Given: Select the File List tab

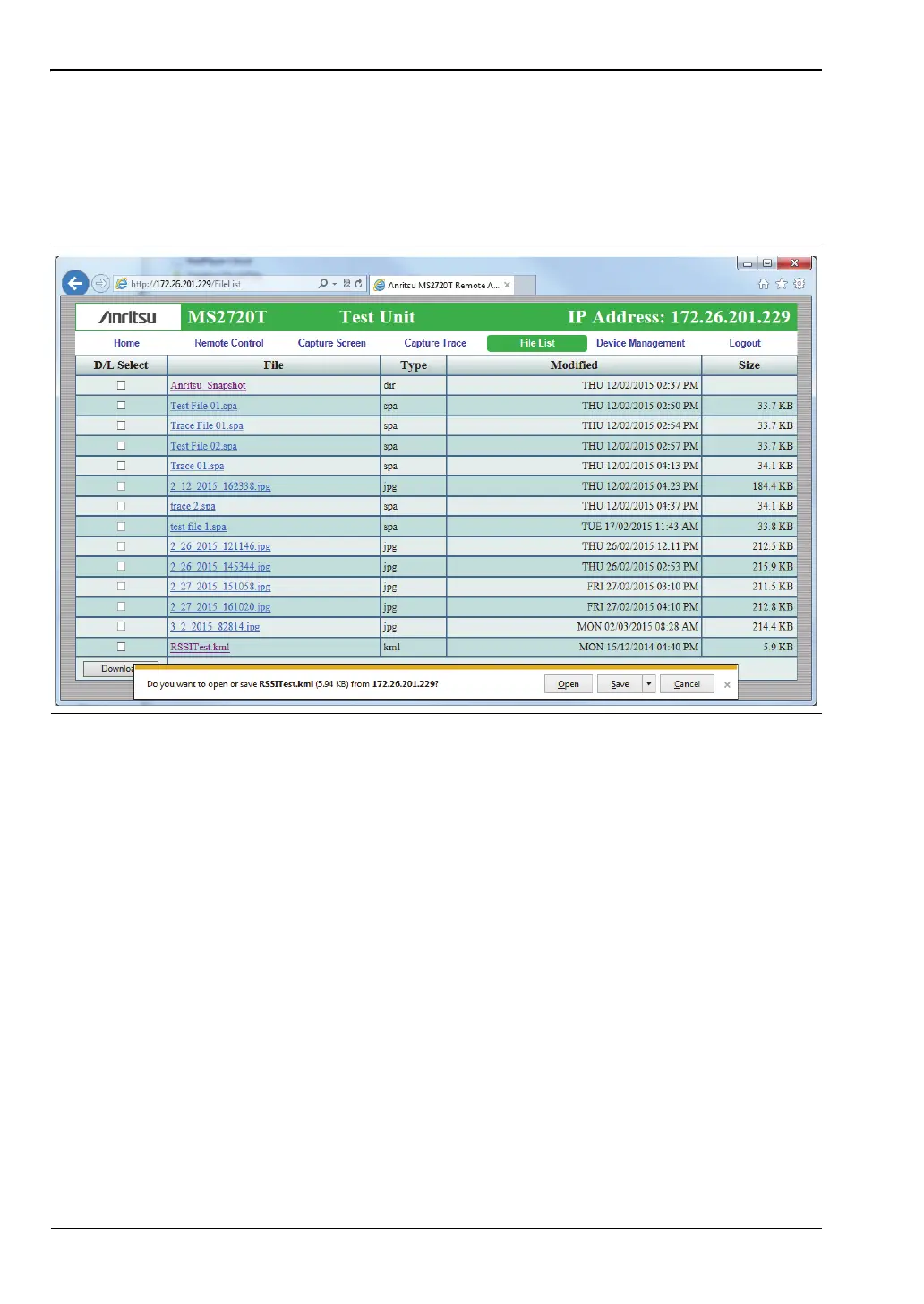Looking at the screenshot, I should coord(537,343).
